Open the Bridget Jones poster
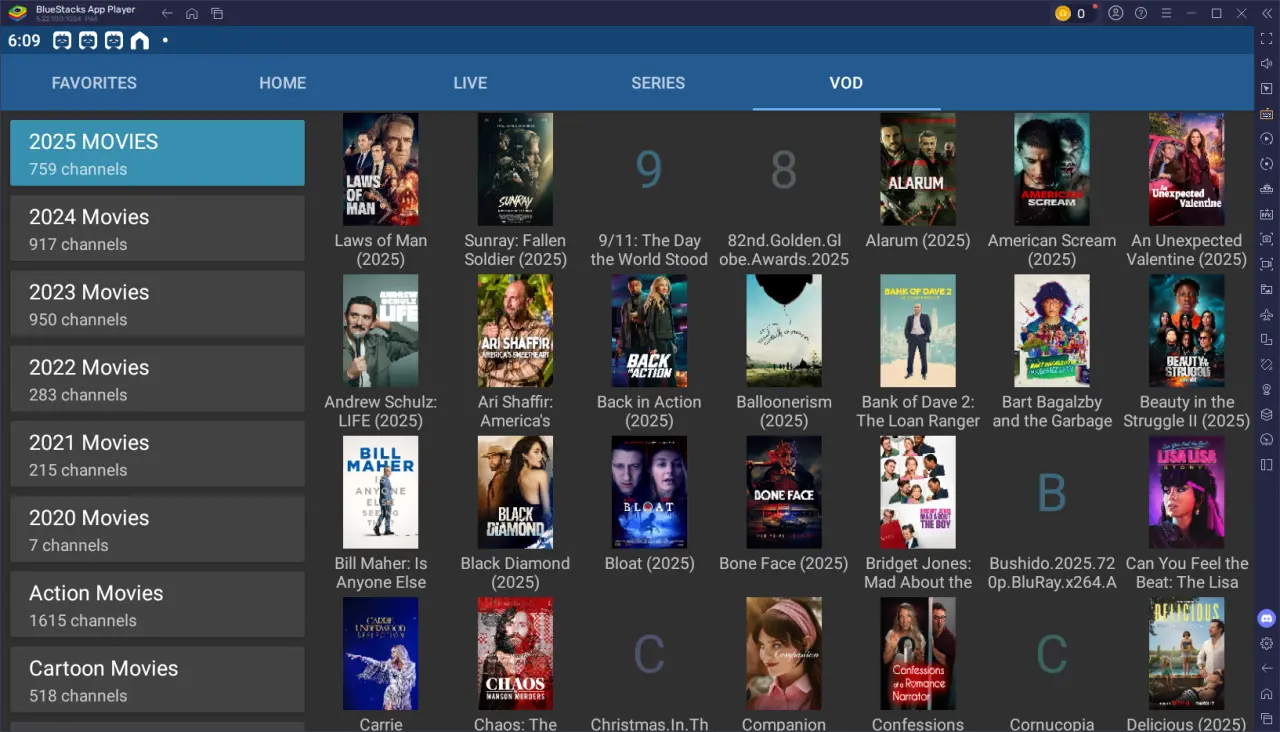This screenshot has height=732, width=1280. (918, 492)
